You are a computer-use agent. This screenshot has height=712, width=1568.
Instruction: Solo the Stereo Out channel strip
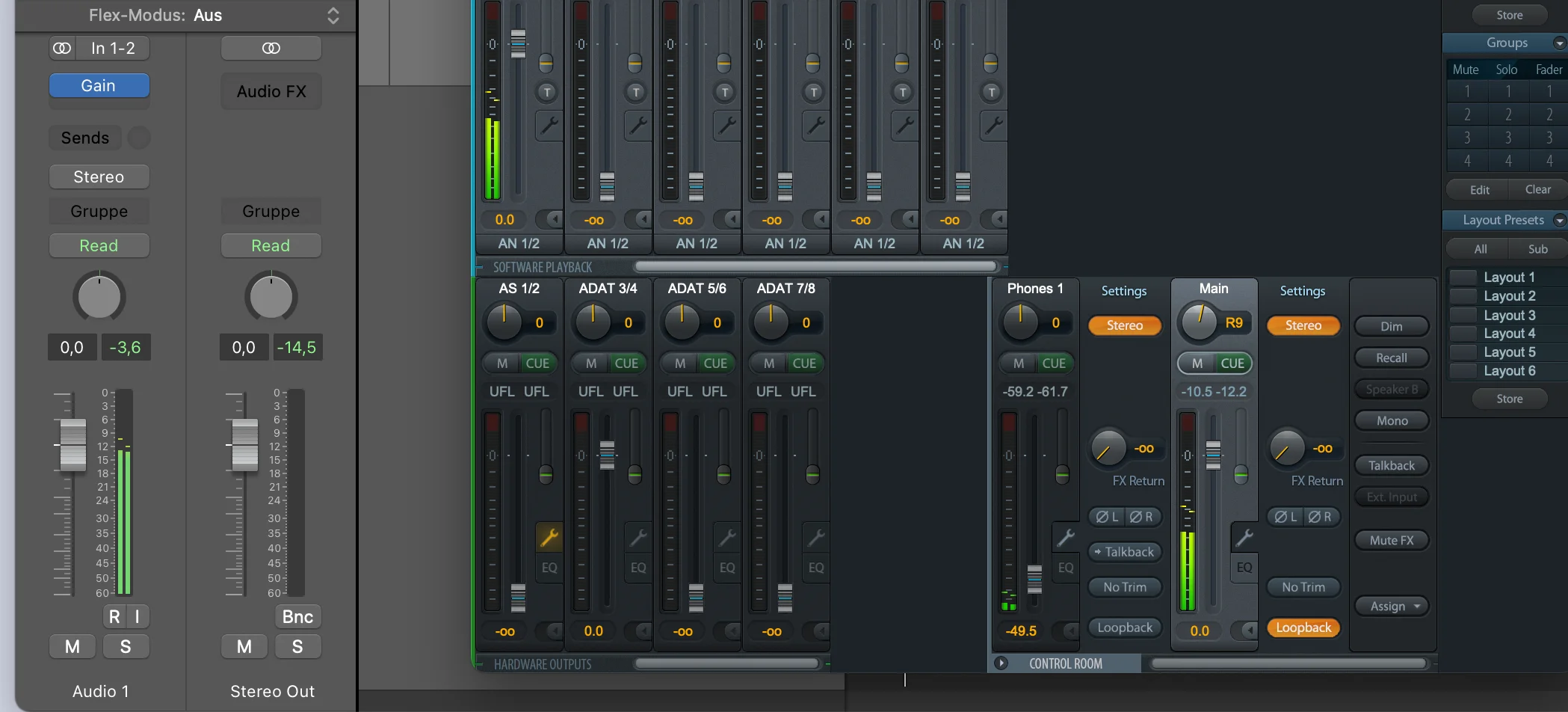(297, 647)
